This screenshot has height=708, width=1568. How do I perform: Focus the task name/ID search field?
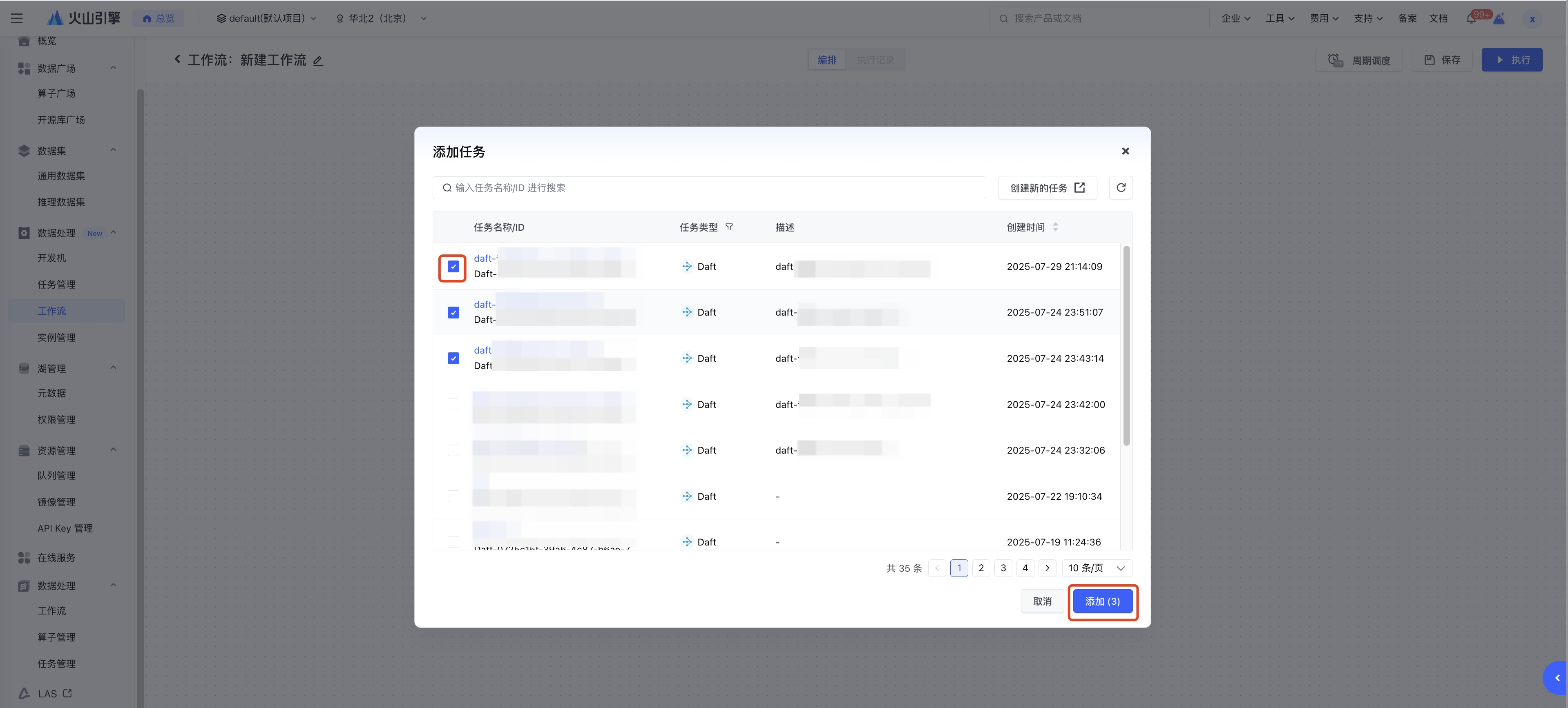point(709,188)
